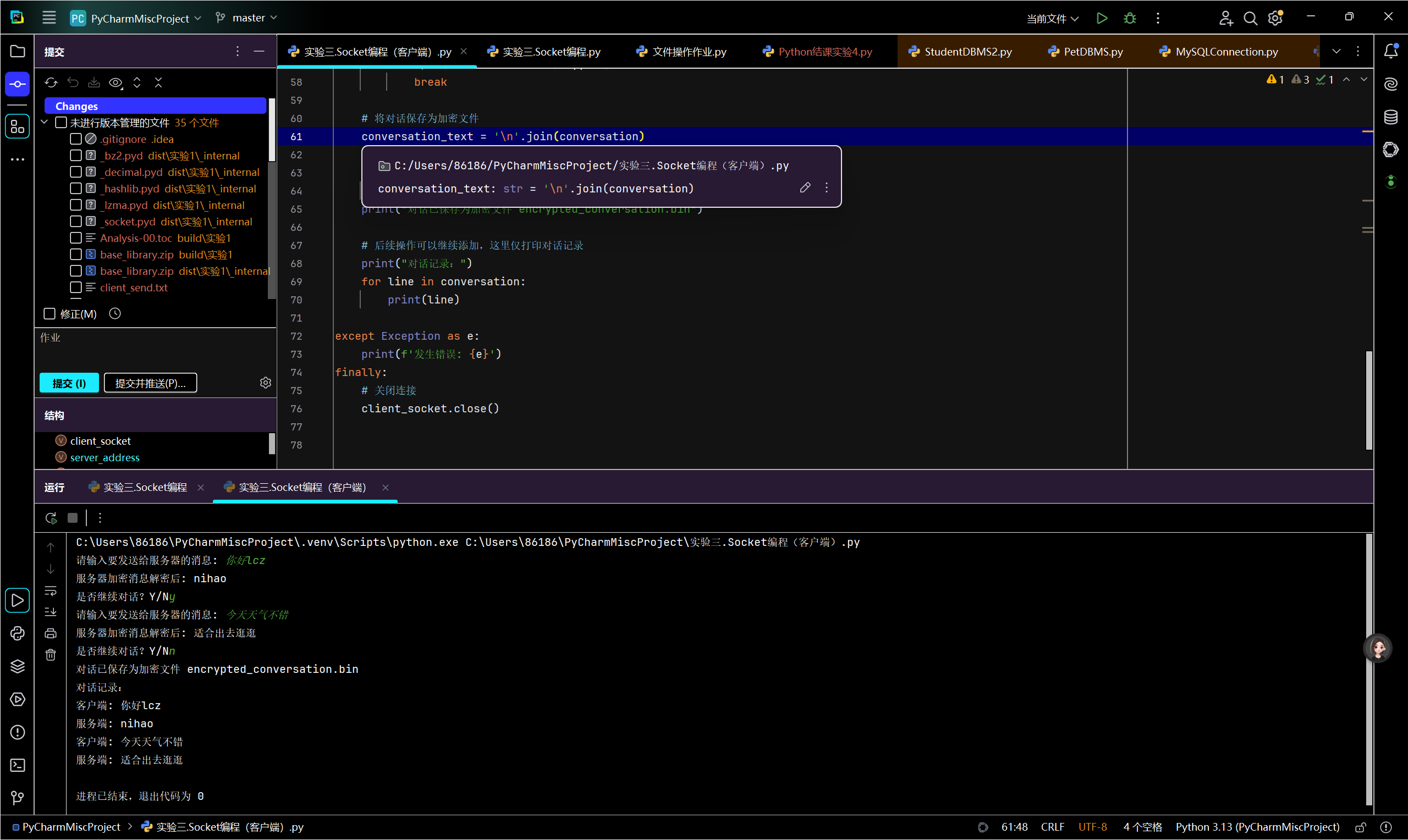Check the 修正(M) amend checkbox
This screenshot has height=840, width=1408.
[x=50, y=313]
